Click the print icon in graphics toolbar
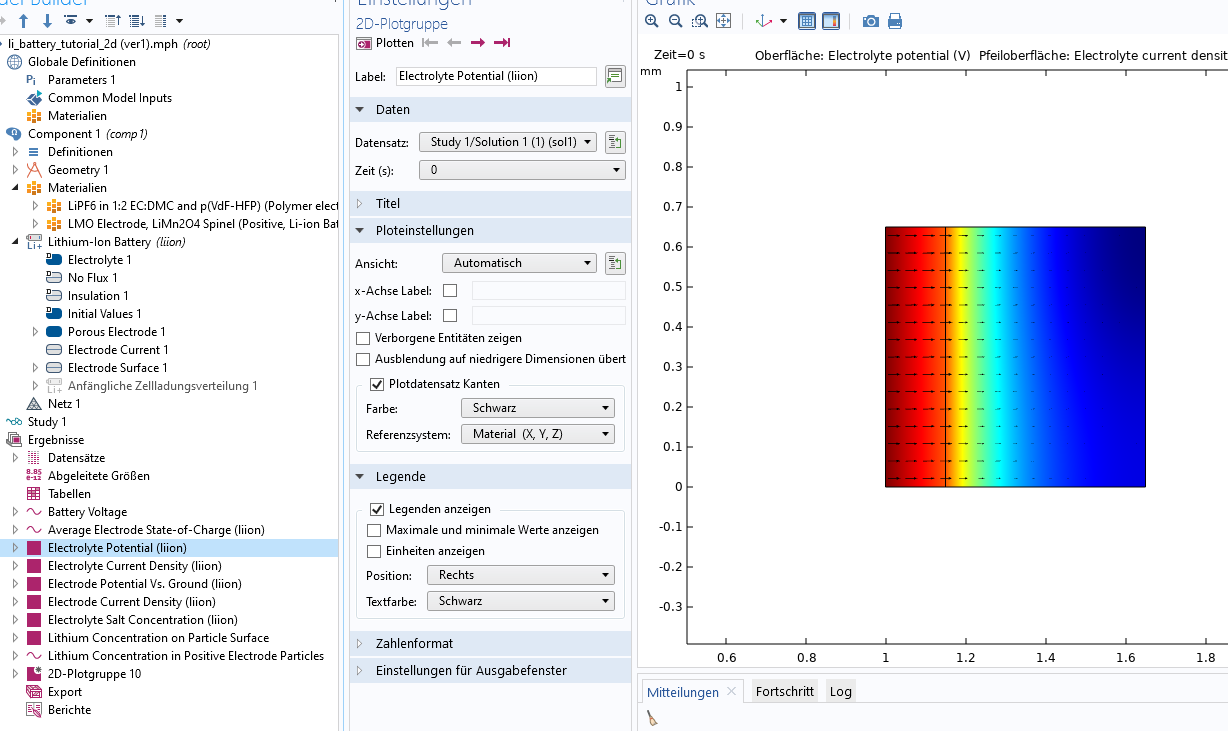This screenshot has width=1228, height=731. click(895, 21)
